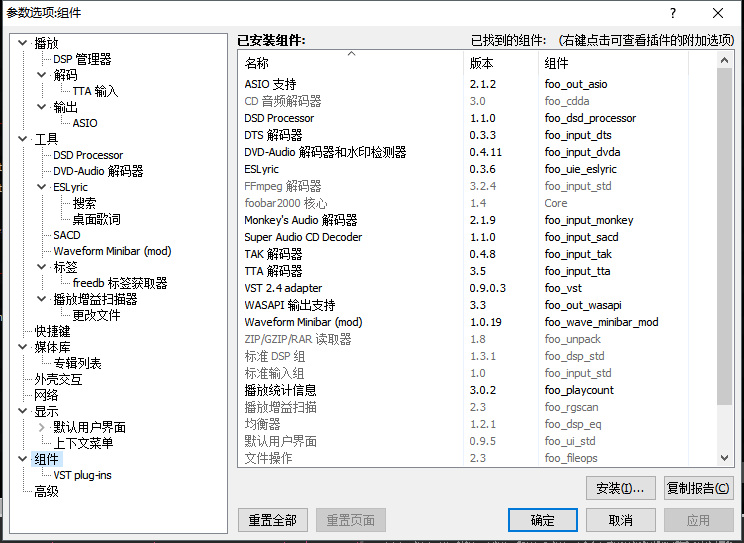Collapse the 工具 tree node
Screen dimensions: 744x543
[24, 139]
